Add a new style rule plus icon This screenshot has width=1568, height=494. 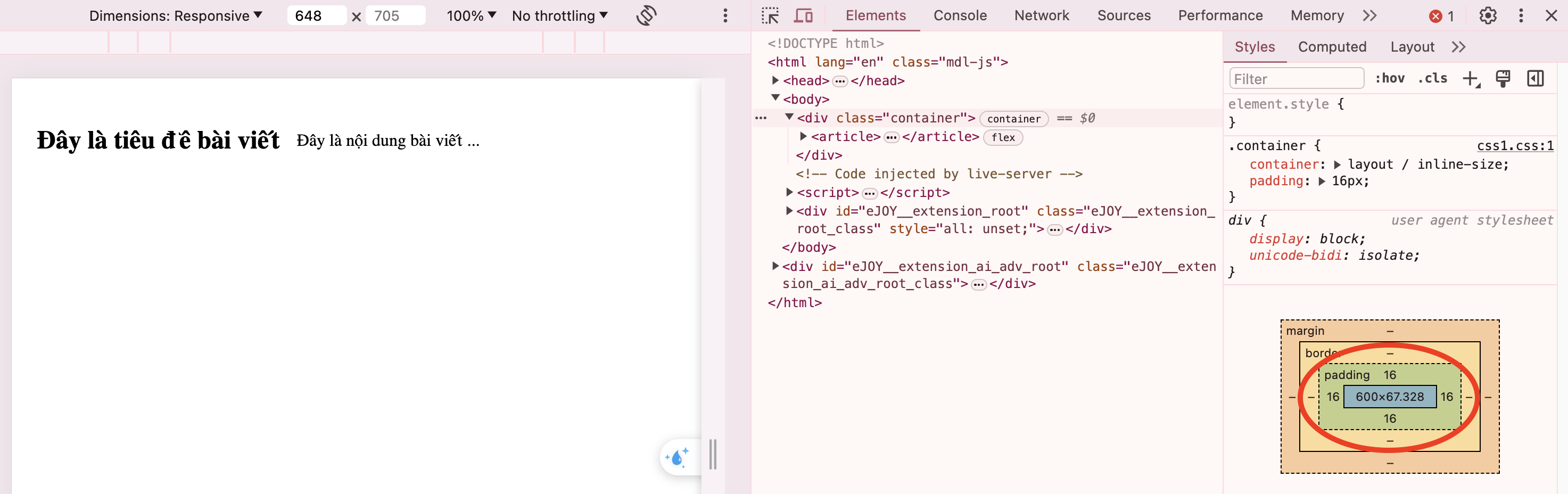coord(1471,79)
